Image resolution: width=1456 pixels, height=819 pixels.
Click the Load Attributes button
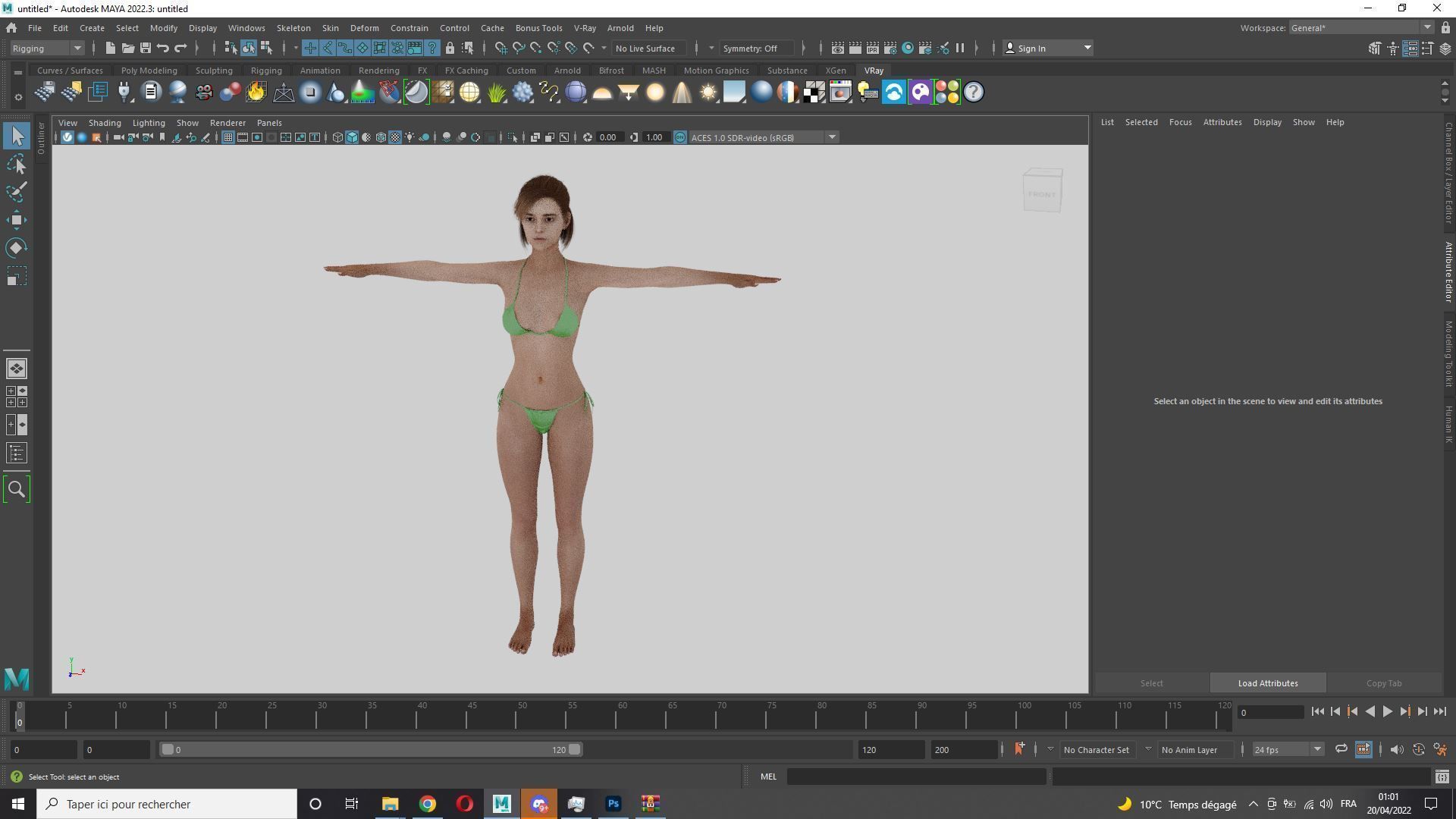pyautogui.click(x=1267, y=683)
